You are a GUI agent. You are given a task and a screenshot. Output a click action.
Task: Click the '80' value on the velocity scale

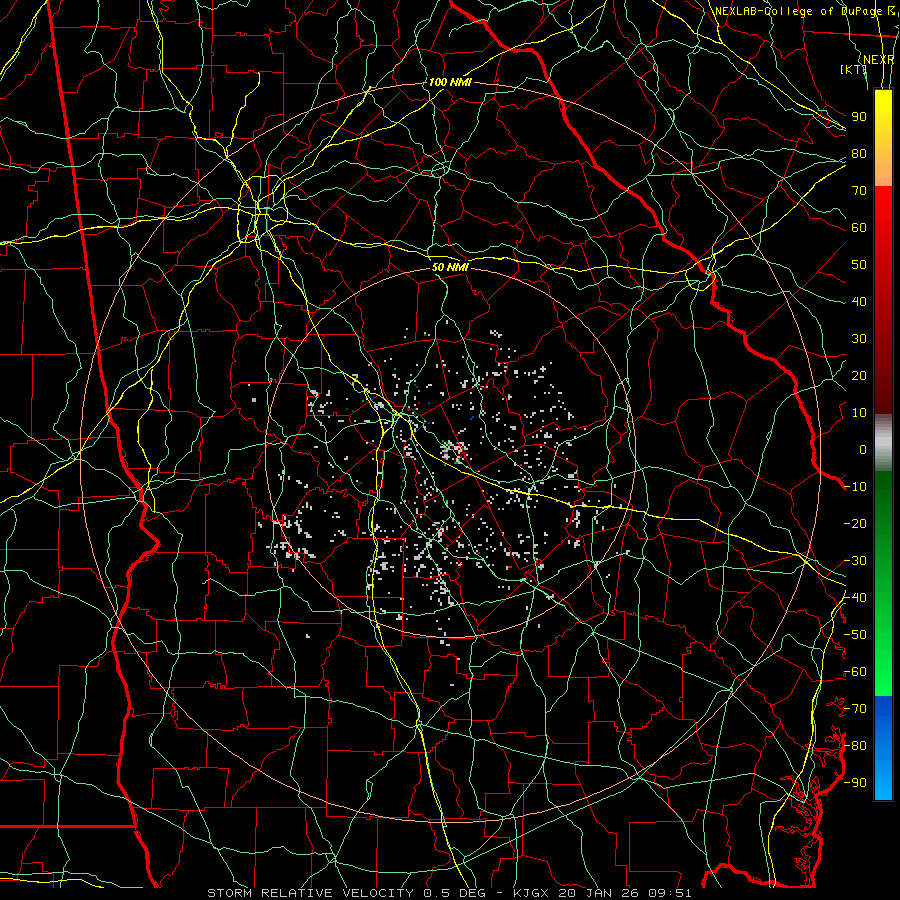point(859,154)
